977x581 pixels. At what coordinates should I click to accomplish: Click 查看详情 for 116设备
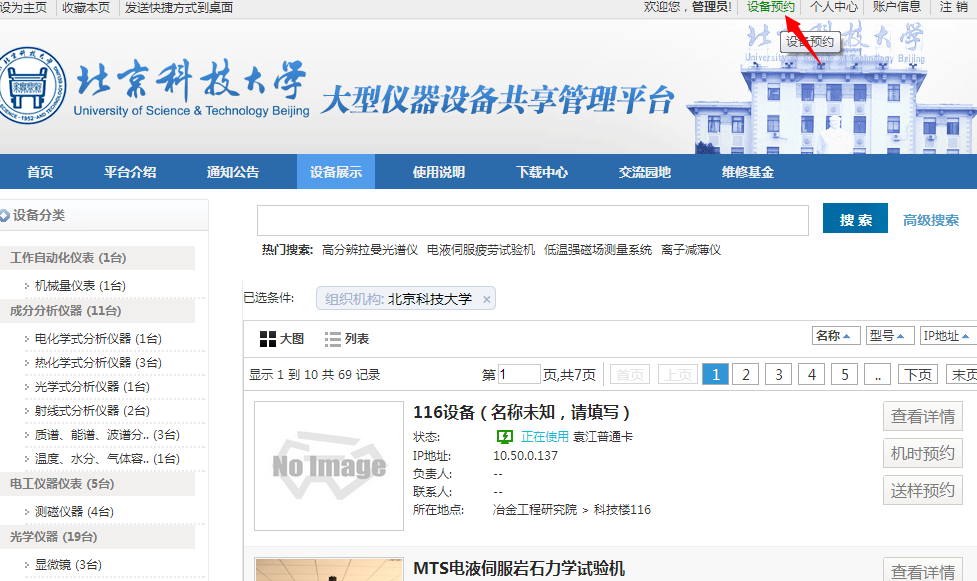click(922, 416)
